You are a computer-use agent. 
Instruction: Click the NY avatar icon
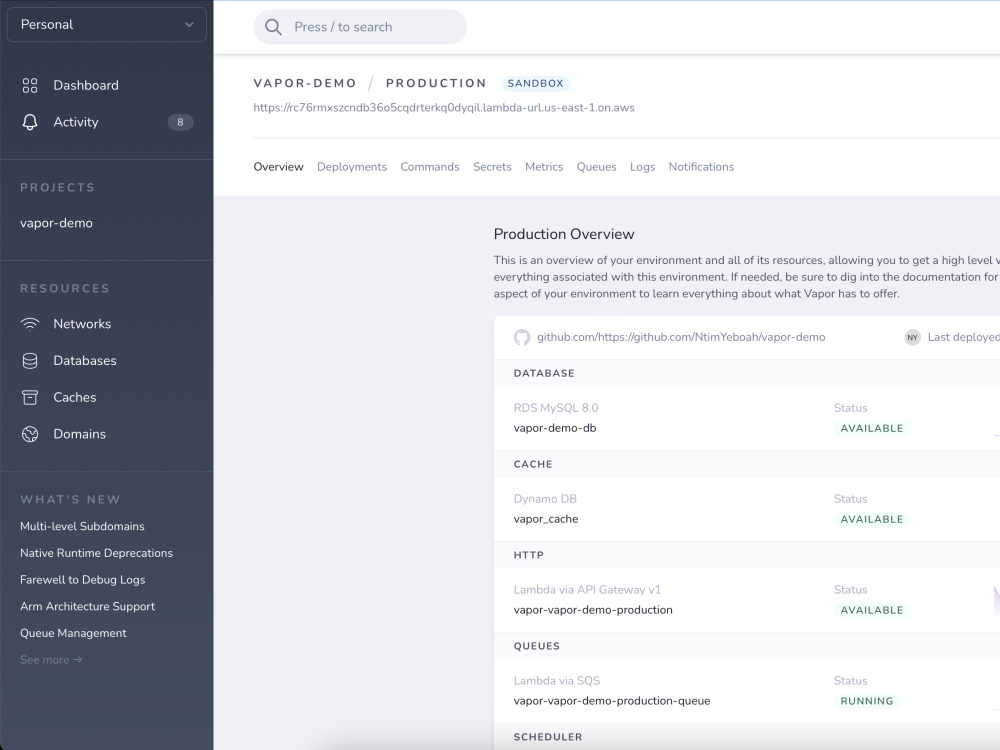click(912, 337)
